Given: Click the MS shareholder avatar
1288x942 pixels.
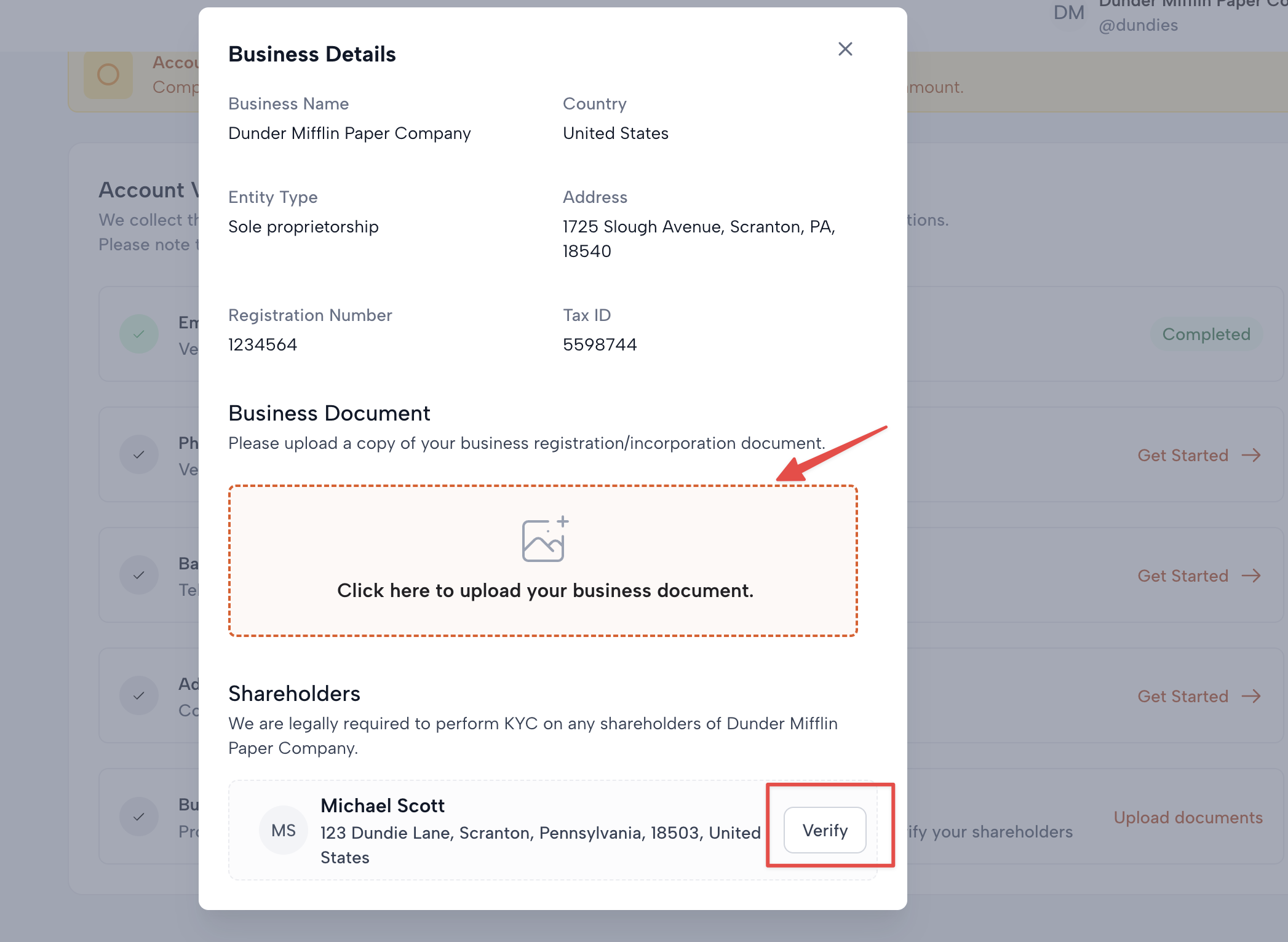Looking at the screenshot, I should coord(284,831).
